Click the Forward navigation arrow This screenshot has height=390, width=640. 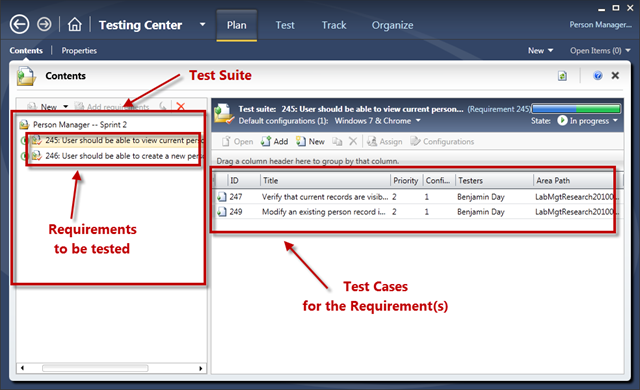44,24
